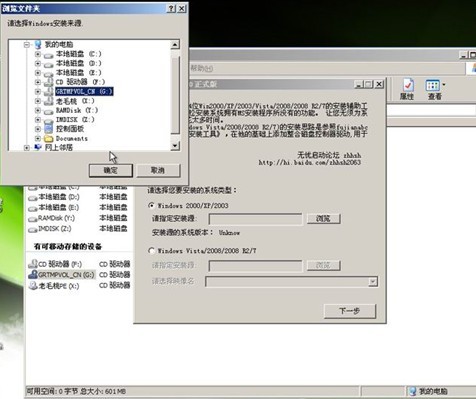Screen dimensions: 476x399
Task: Expand the 本地磁盘 (C:) tree node
Action: (x=38, y=54)
